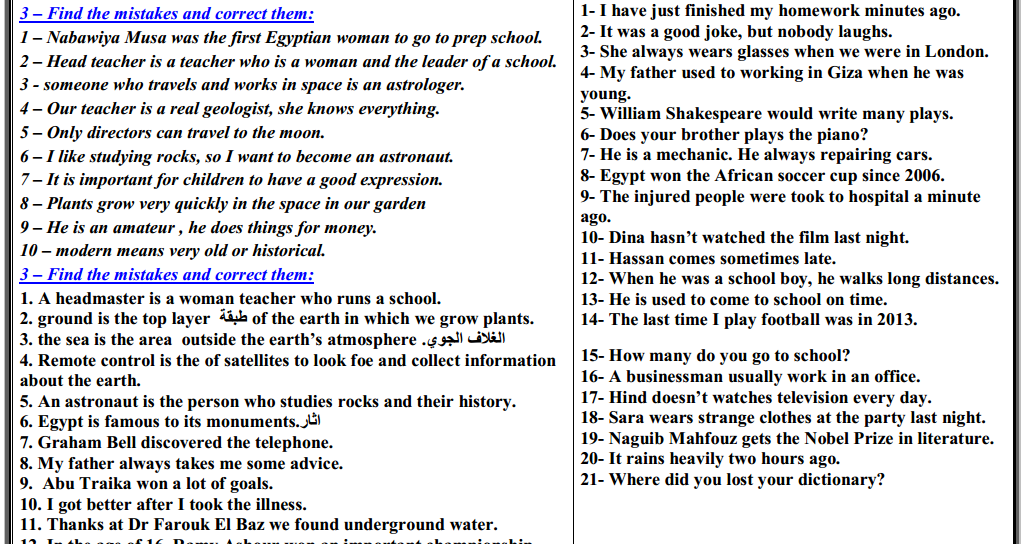
Task: Click sentence 'Dina hasn't watched the film last night'
Action: click(x=745, y=238)
